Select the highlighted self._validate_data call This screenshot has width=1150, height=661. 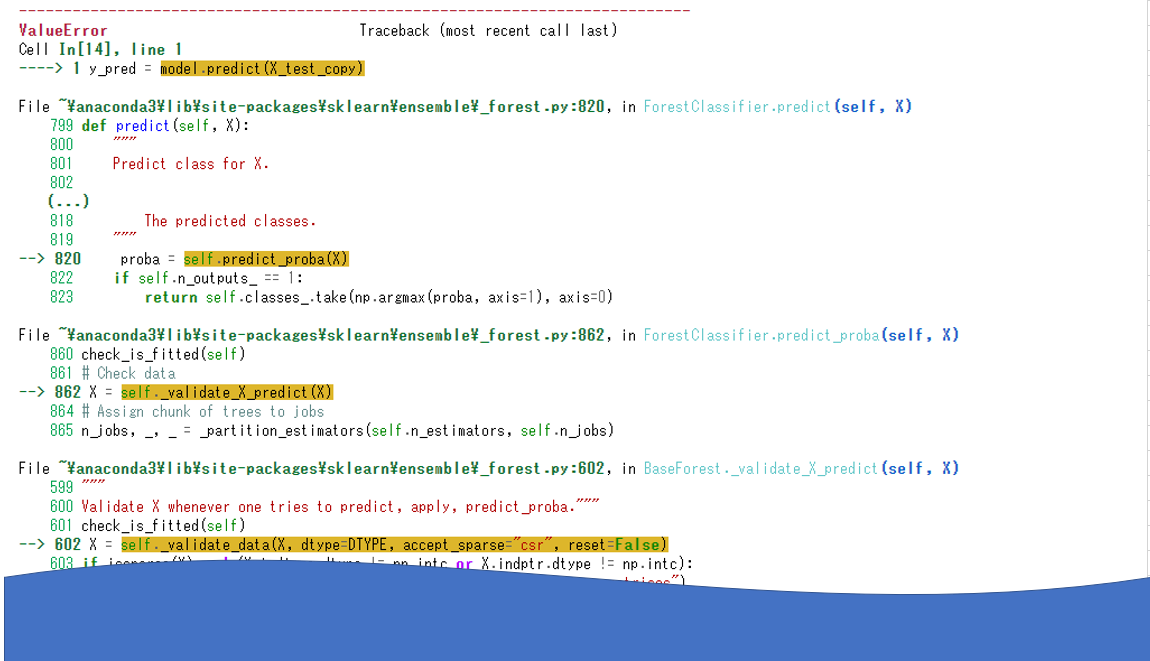[x=394, y=544]
